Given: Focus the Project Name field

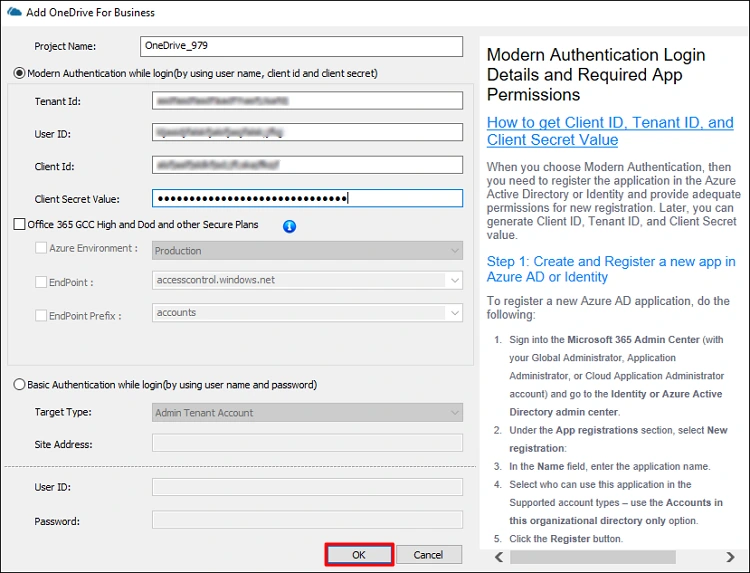Looking at the screenshot, I should 301,46.
